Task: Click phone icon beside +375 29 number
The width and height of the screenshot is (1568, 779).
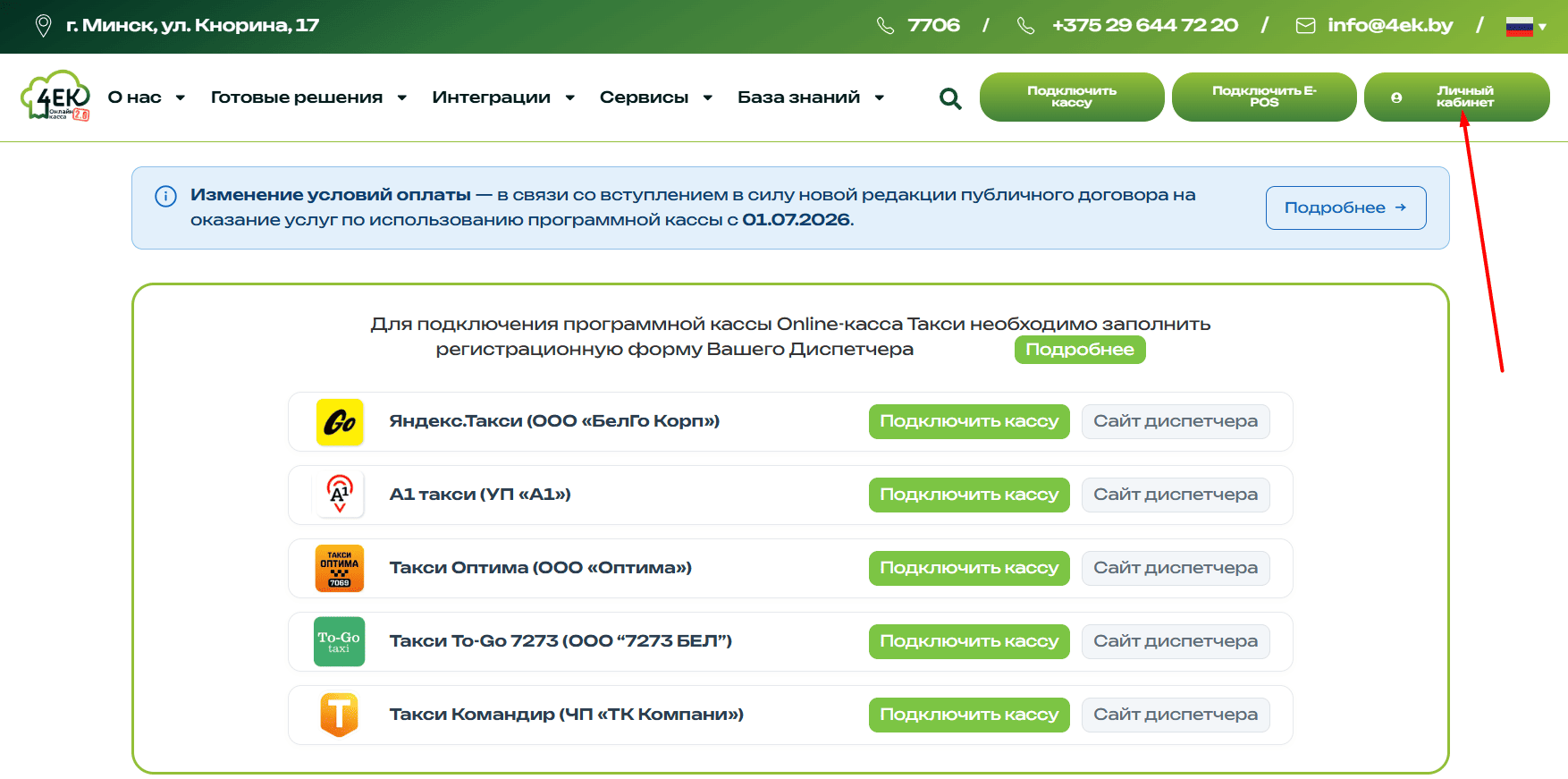Action: point(1026,25)
